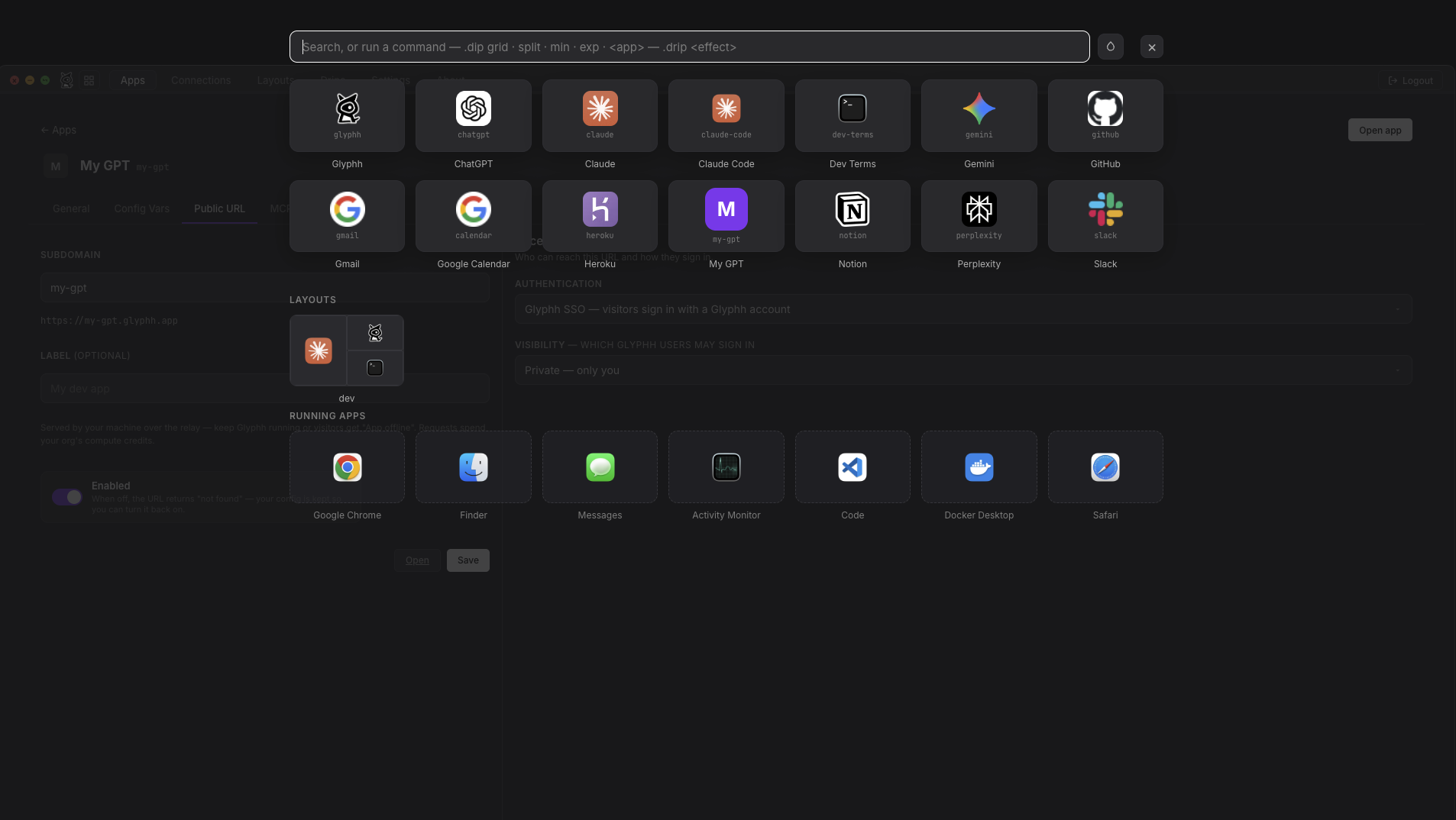The height and width of the screenshot is (820, 1456).
Task: Switch to running Google Chrome
Action: click(347, 466)
